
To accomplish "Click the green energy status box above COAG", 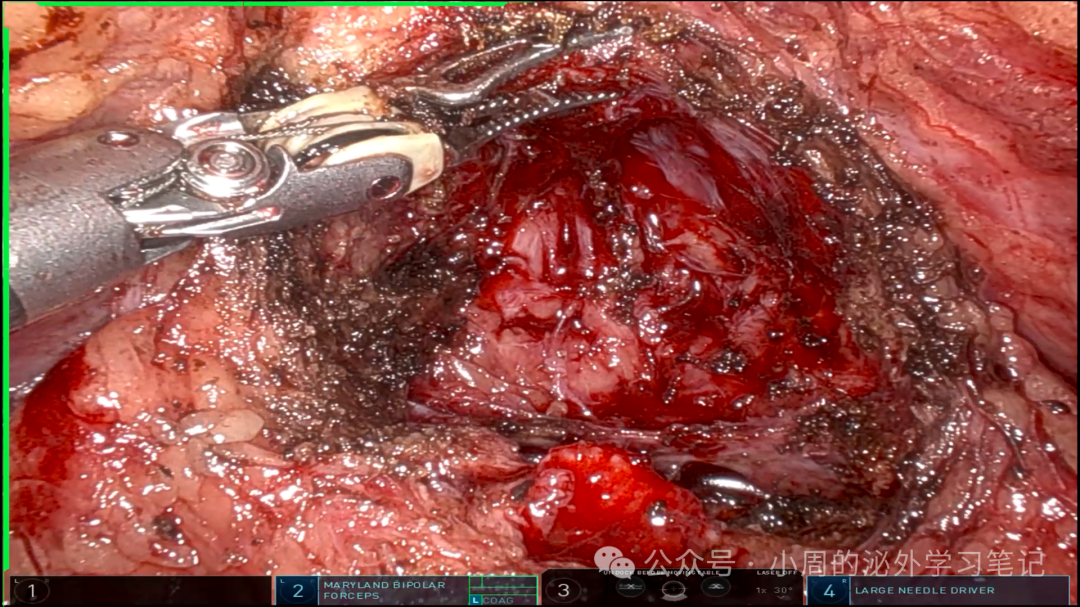I will (503, 586).
